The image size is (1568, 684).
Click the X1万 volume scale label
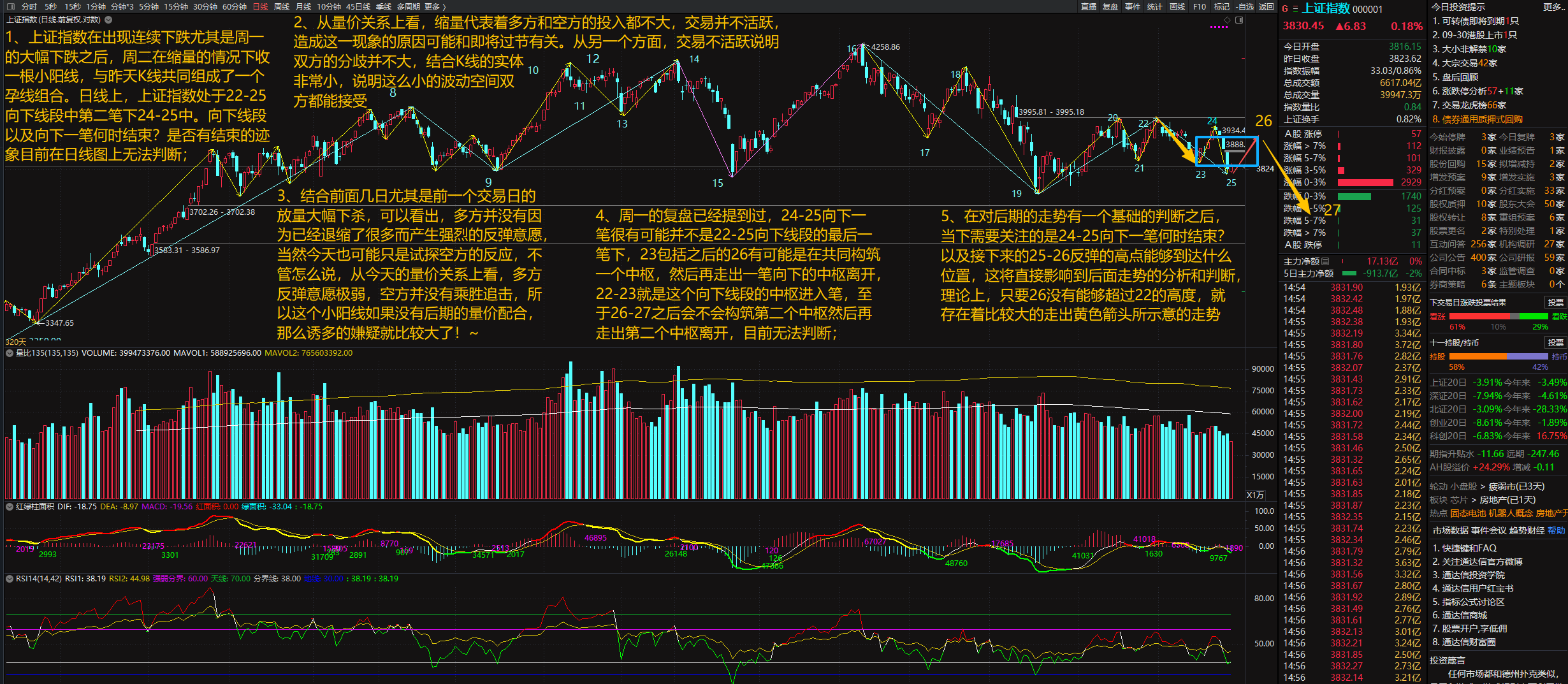(1255, 495)
